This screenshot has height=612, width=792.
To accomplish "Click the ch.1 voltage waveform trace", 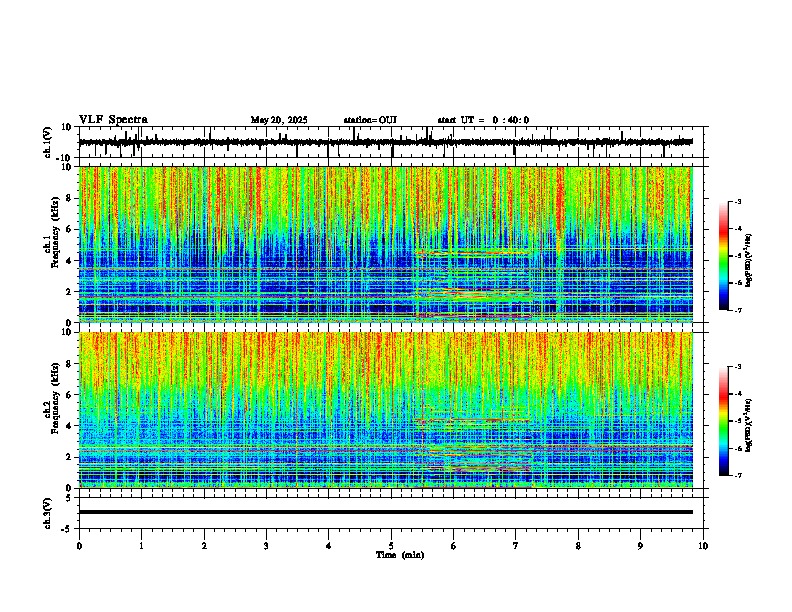I will click(x=385, y=142).
